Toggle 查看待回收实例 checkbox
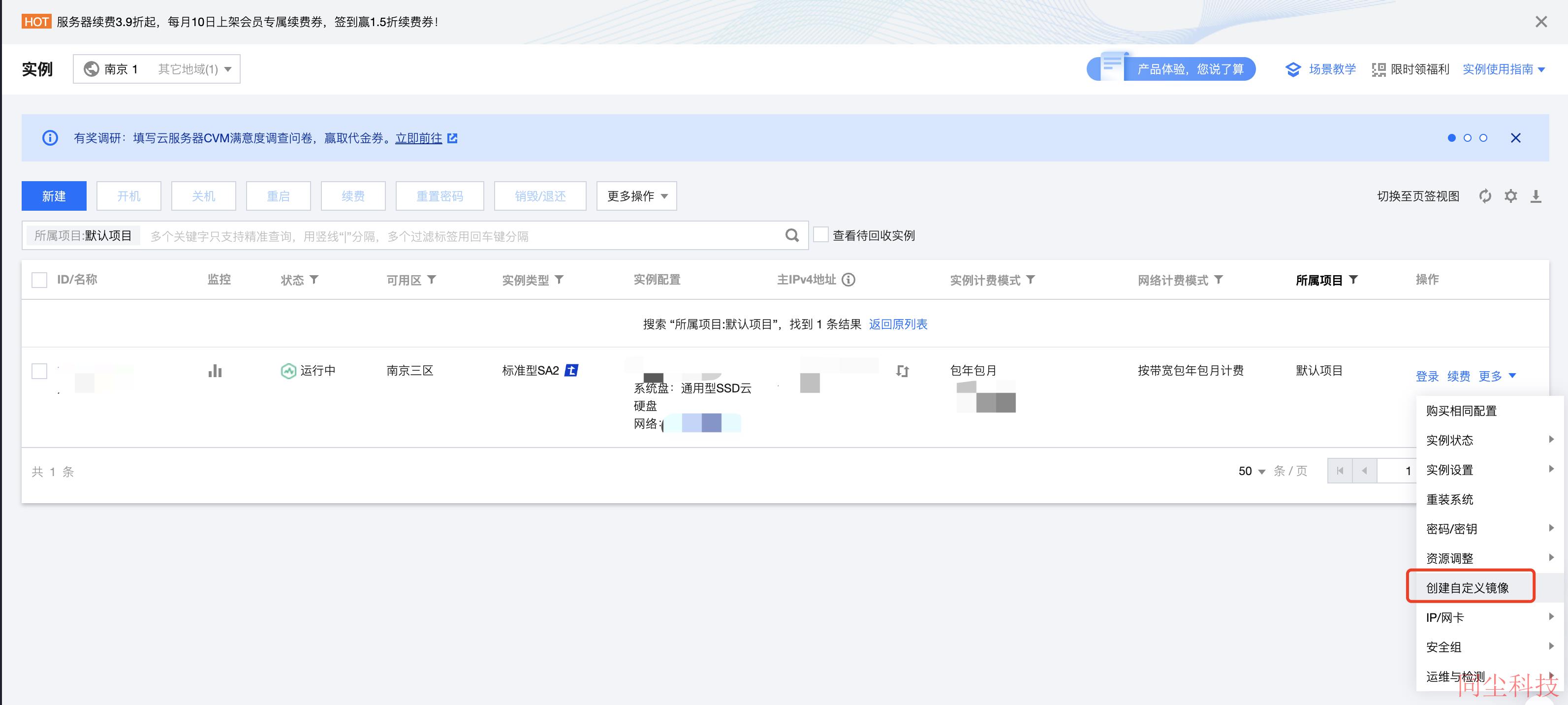Image resolution: width=1568 pixels, height=705 pixels. pyautogui.click(x=821, y=235)
